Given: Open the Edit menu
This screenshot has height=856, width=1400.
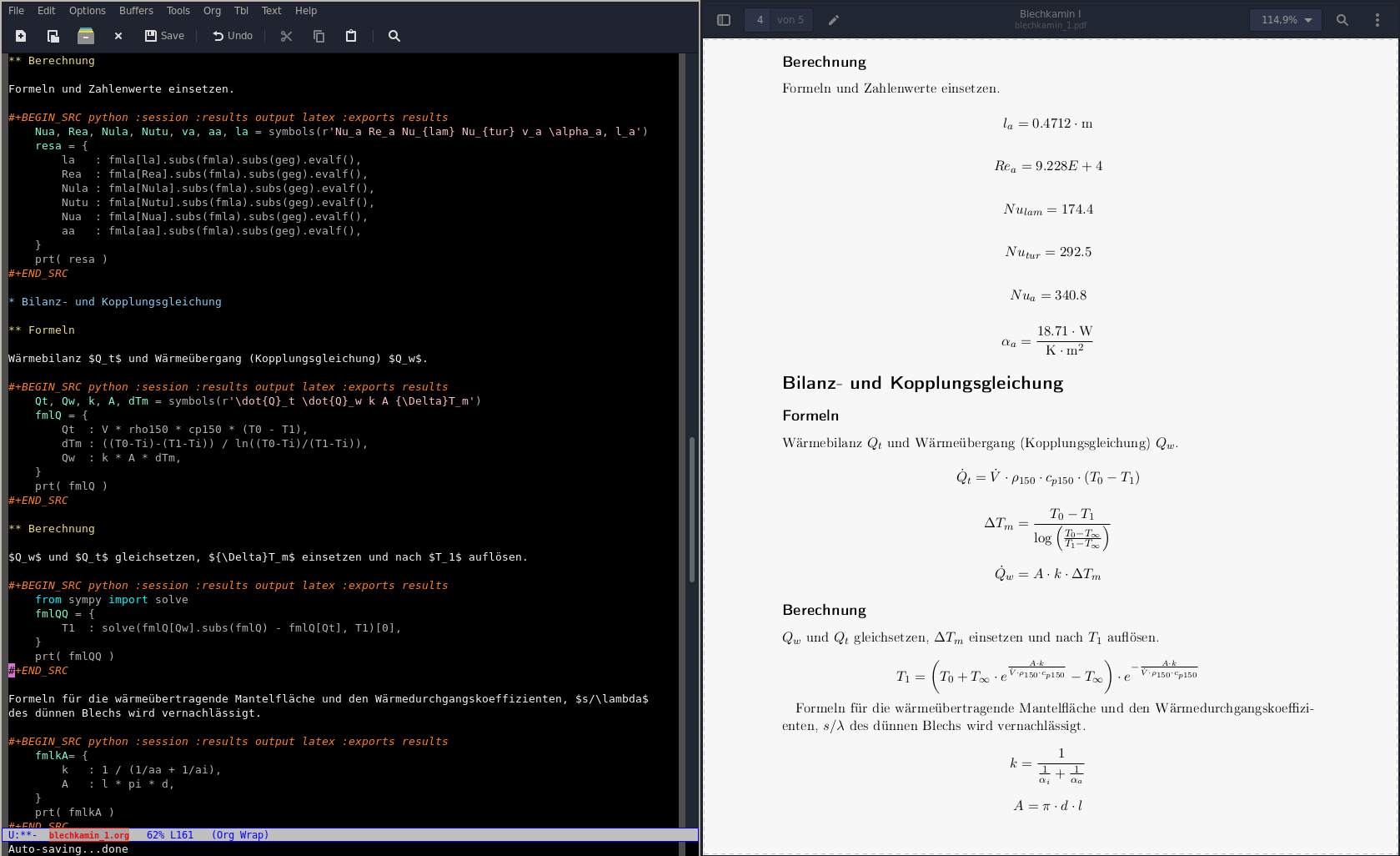Looking at the screenshot, I should point(47,11).
